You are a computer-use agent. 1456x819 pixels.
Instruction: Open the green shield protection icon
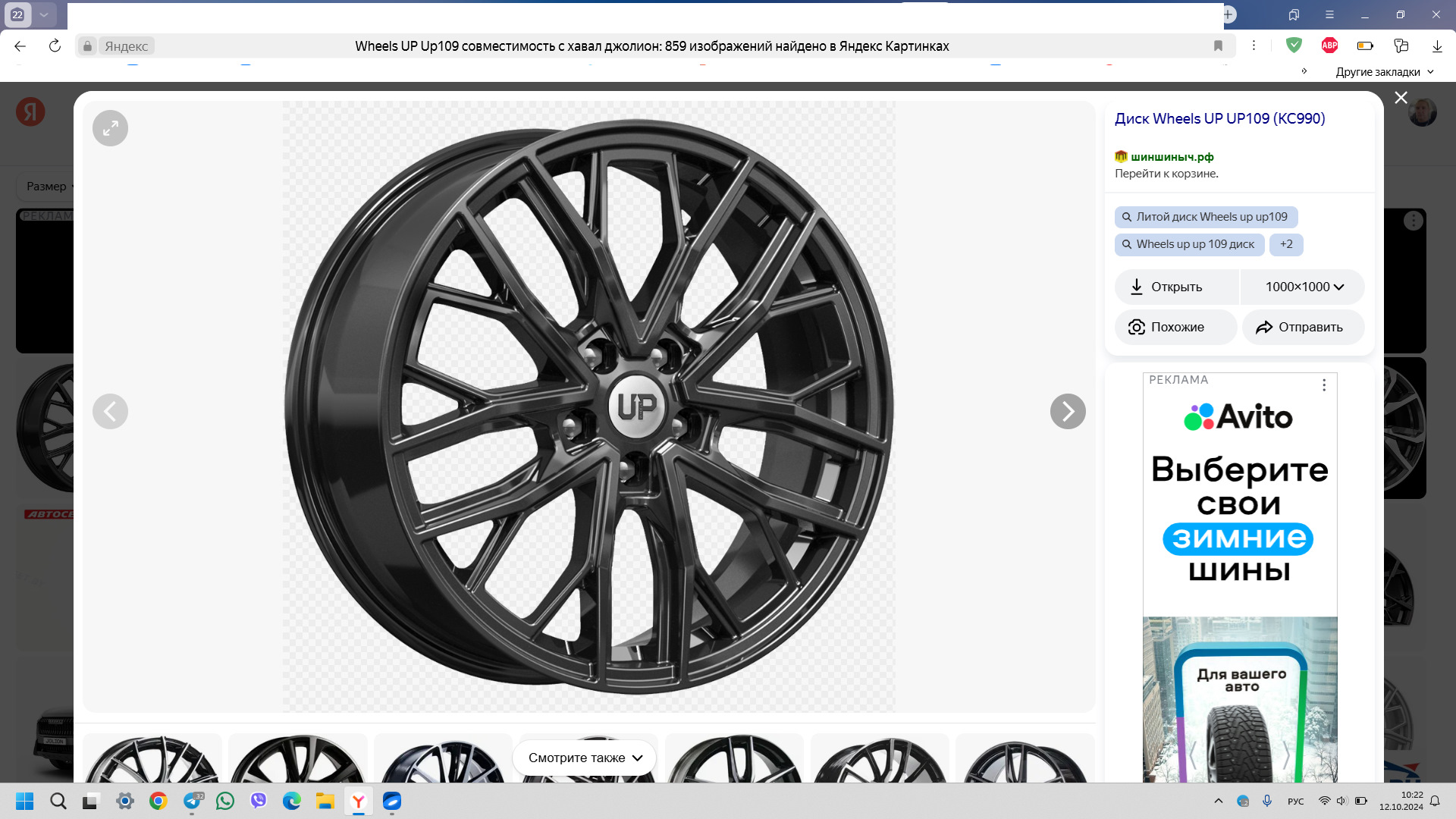[1294, 45]
